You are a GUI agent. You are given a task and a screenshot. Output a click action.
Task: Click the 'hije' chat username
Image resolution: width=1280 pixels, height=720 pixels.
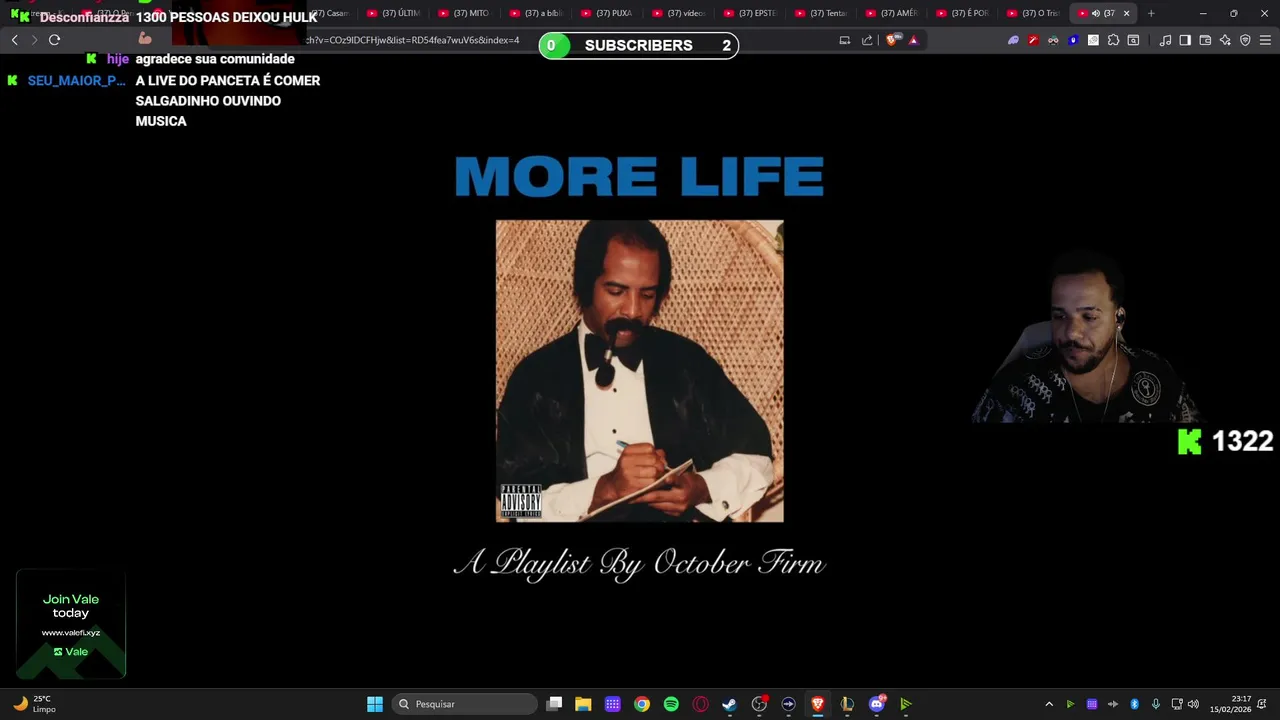coord(118,59)
